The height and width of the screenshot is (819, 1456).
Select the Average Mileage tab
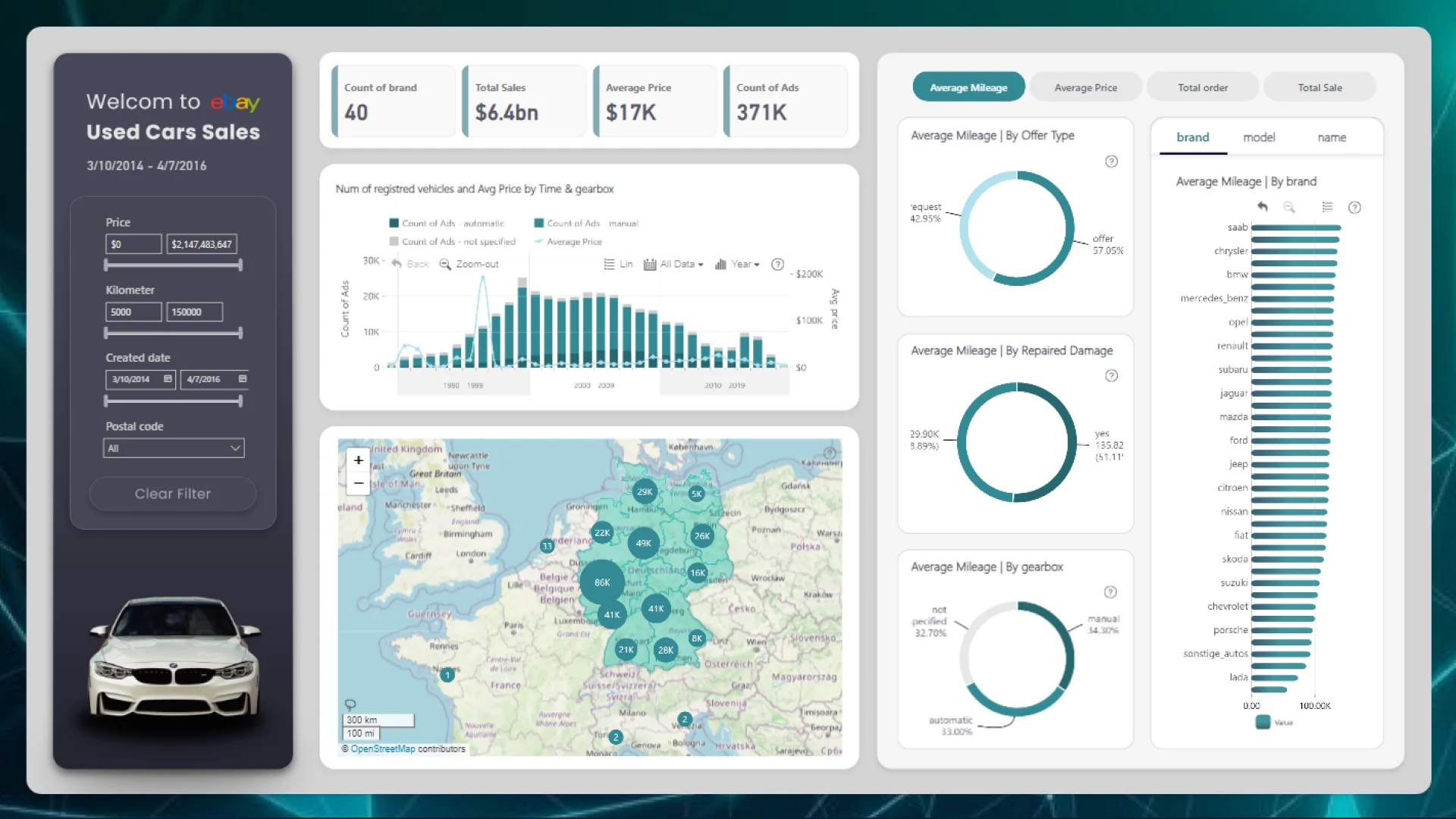(x=968, y=87)
